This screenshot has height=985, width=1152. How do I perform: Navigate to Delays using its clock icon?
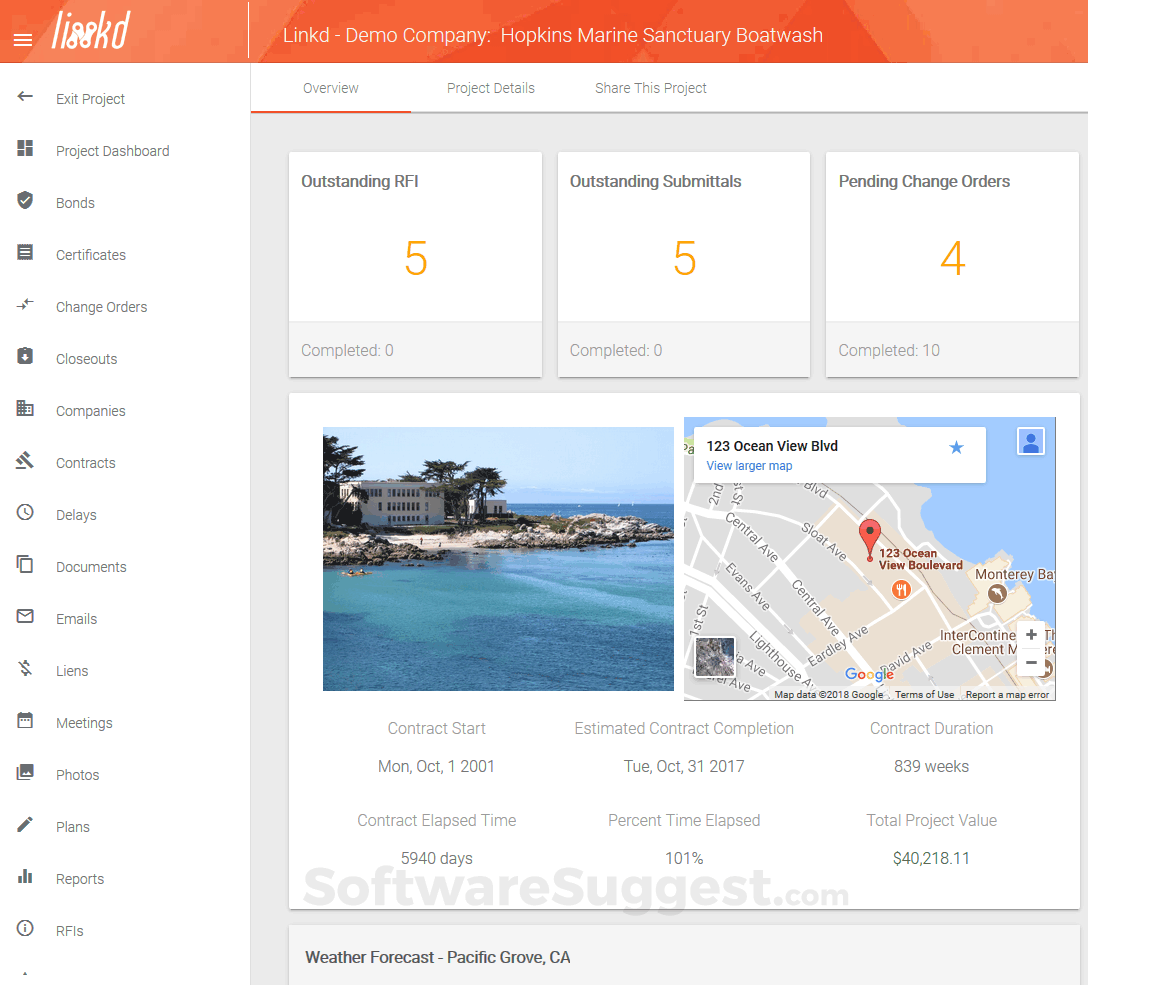[x=25, y=514]
